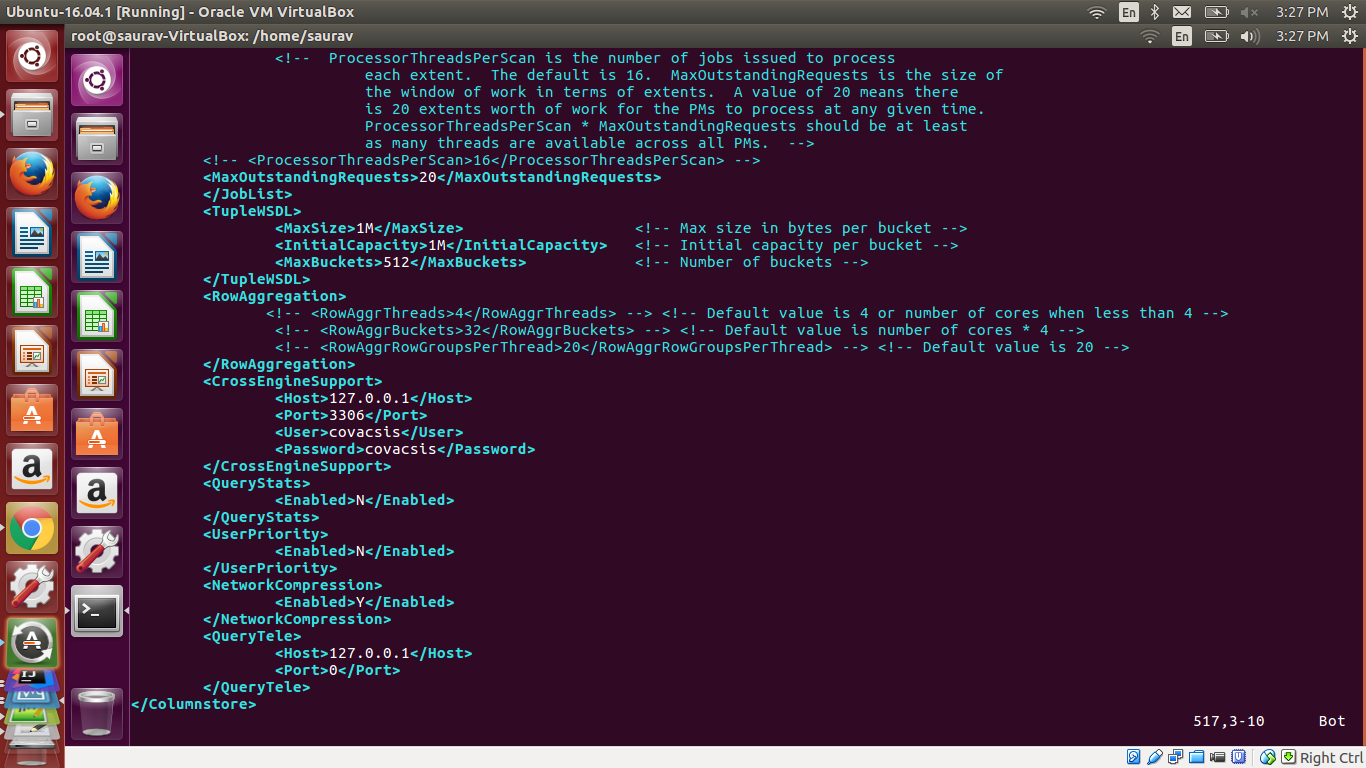Open LibreOffice Calc in the guest launcher
The image size is (1366, 768).
97,316
